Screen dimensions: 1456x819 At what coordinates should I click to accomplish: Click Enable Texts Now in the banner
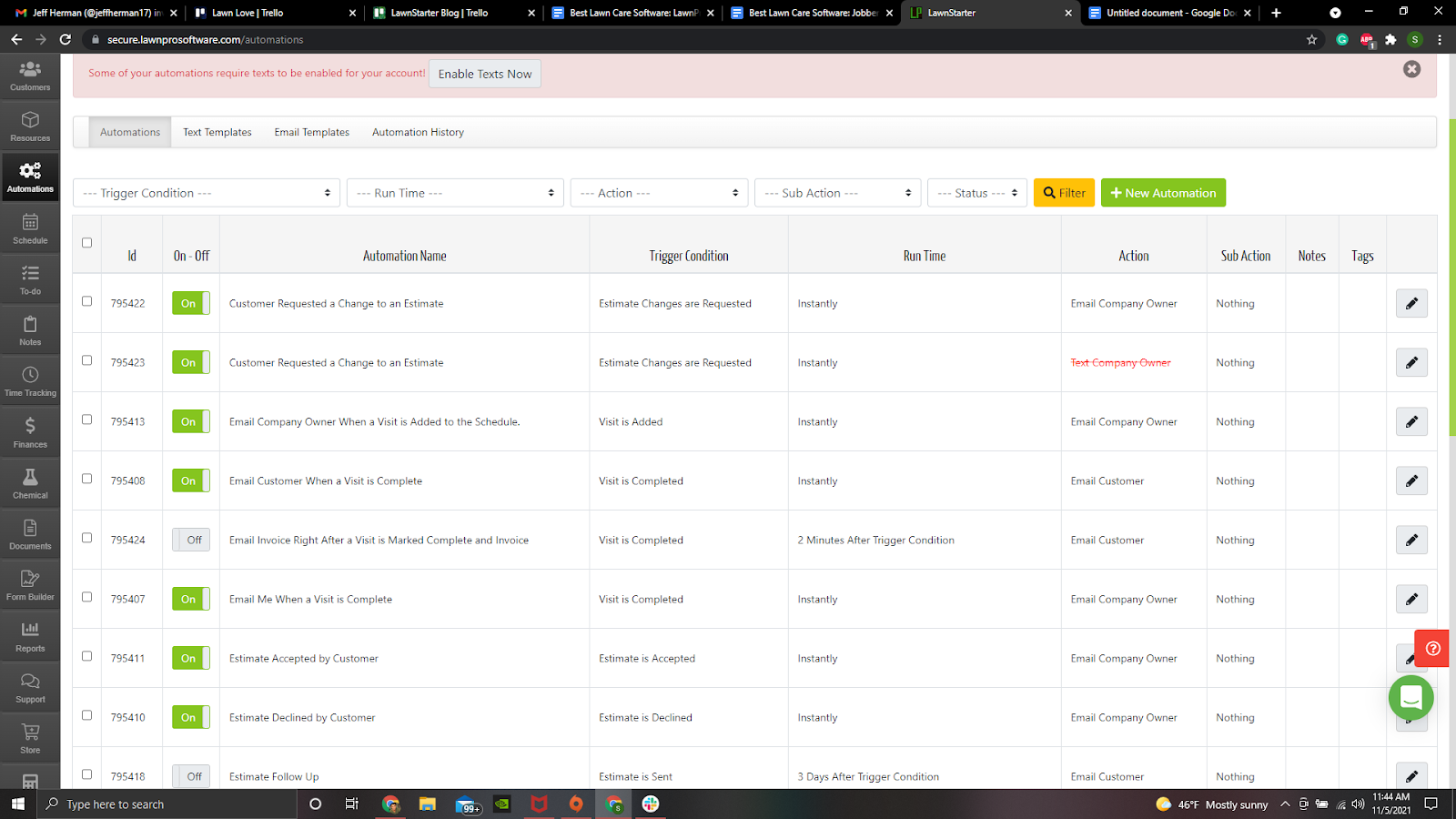484,74
